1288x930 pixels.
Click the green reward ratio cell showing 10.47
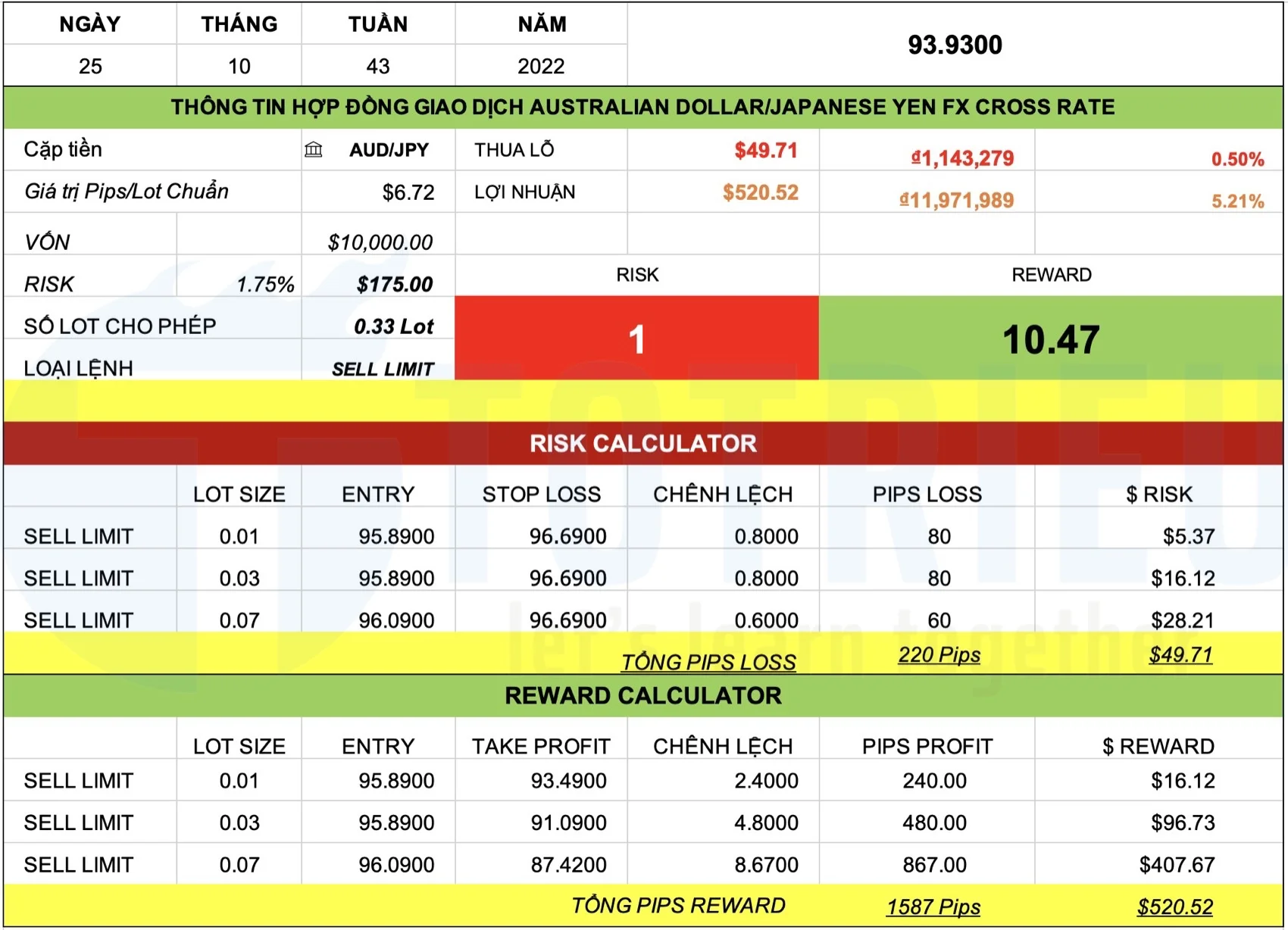(1050, 339)
